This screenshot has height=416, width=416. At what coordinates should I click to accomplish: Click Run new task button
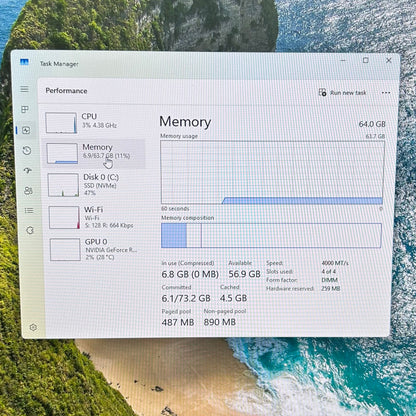tap(343, 93)
